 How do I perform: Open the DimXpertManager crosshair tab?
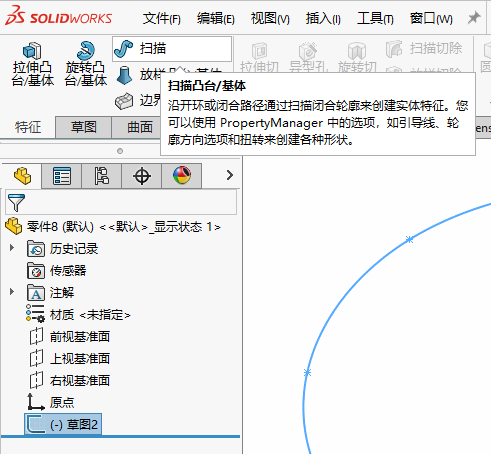click(x=142, y=176)
